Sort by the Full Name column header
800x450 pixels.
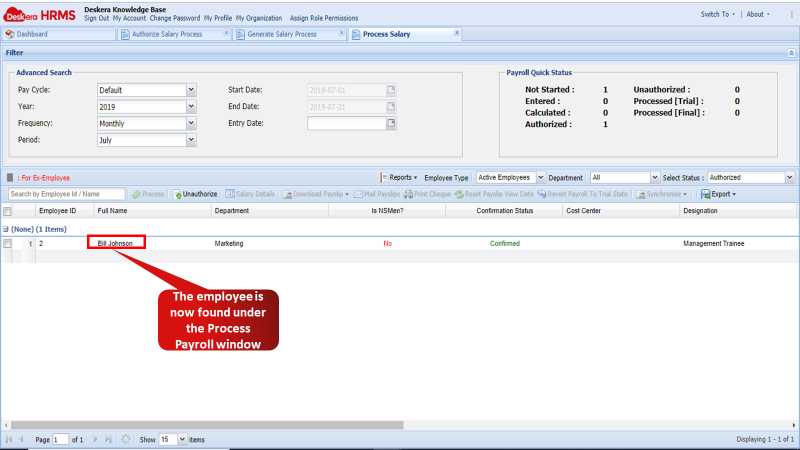pyautogui.click(x=153, y=211)
